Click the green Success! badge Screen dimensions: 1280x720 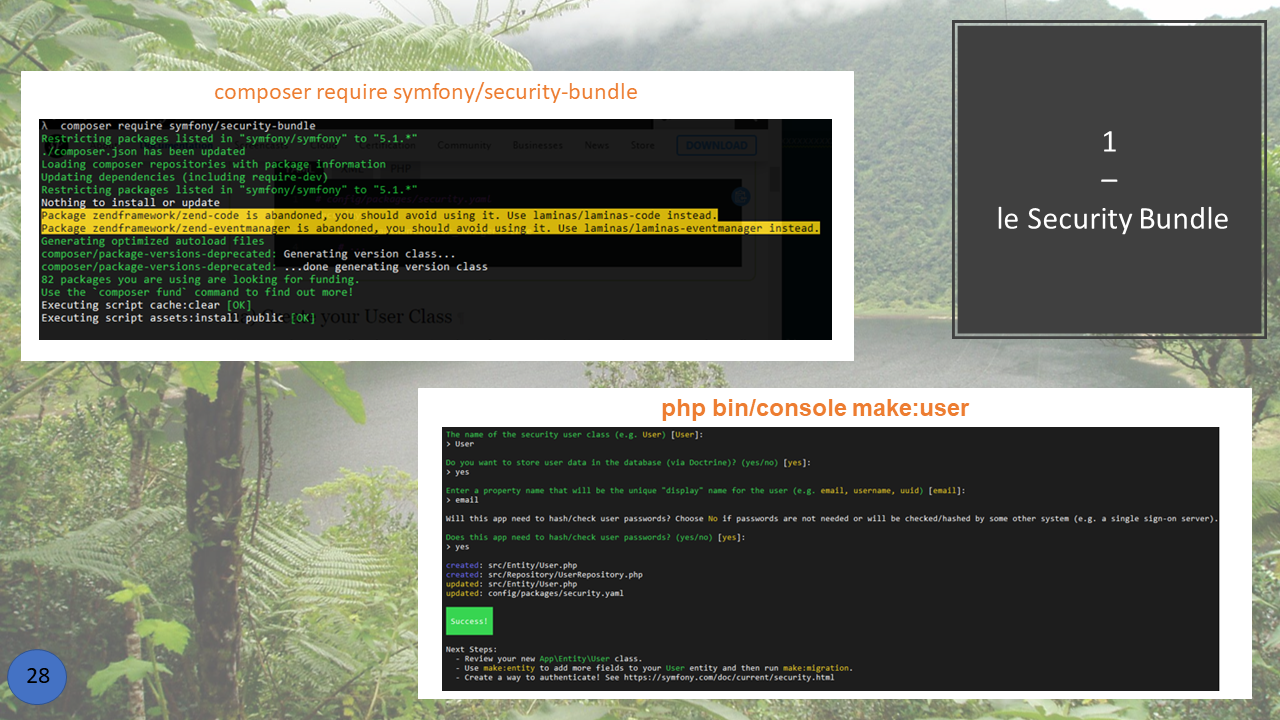tap(469, 621)
